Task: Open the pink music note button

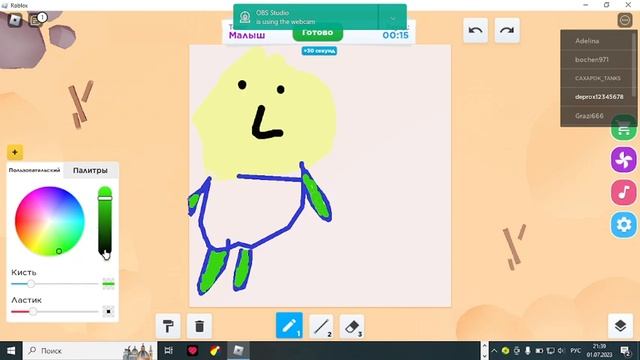Action: point(624,192)
